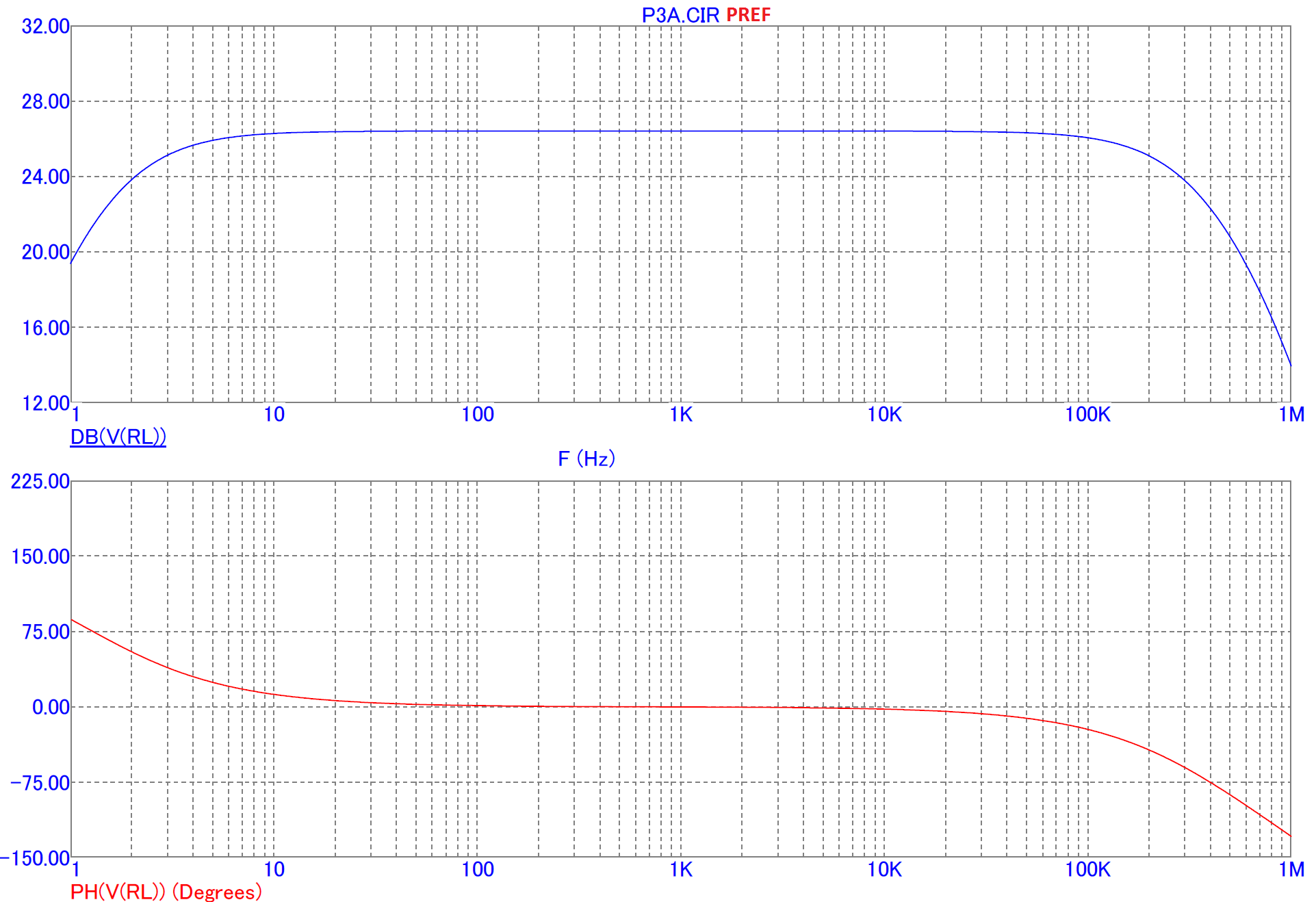This screenshot has width=1316, height=902.
Task: Click the blue gain curve at 1K
Action: point(681,131)
